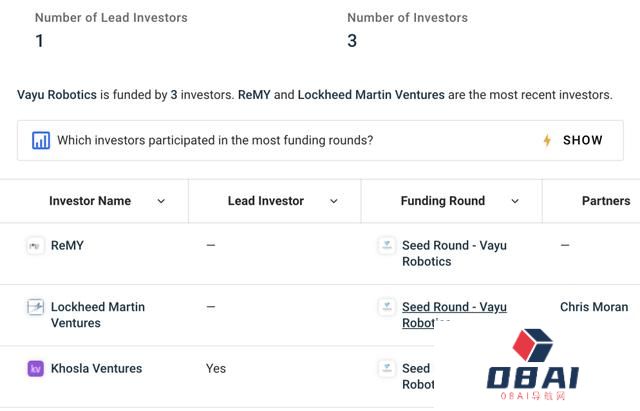The height and width of the screenshot is (411, 640).
Task: Click the ReMY investor logo icon
Action: click(35, 246)
